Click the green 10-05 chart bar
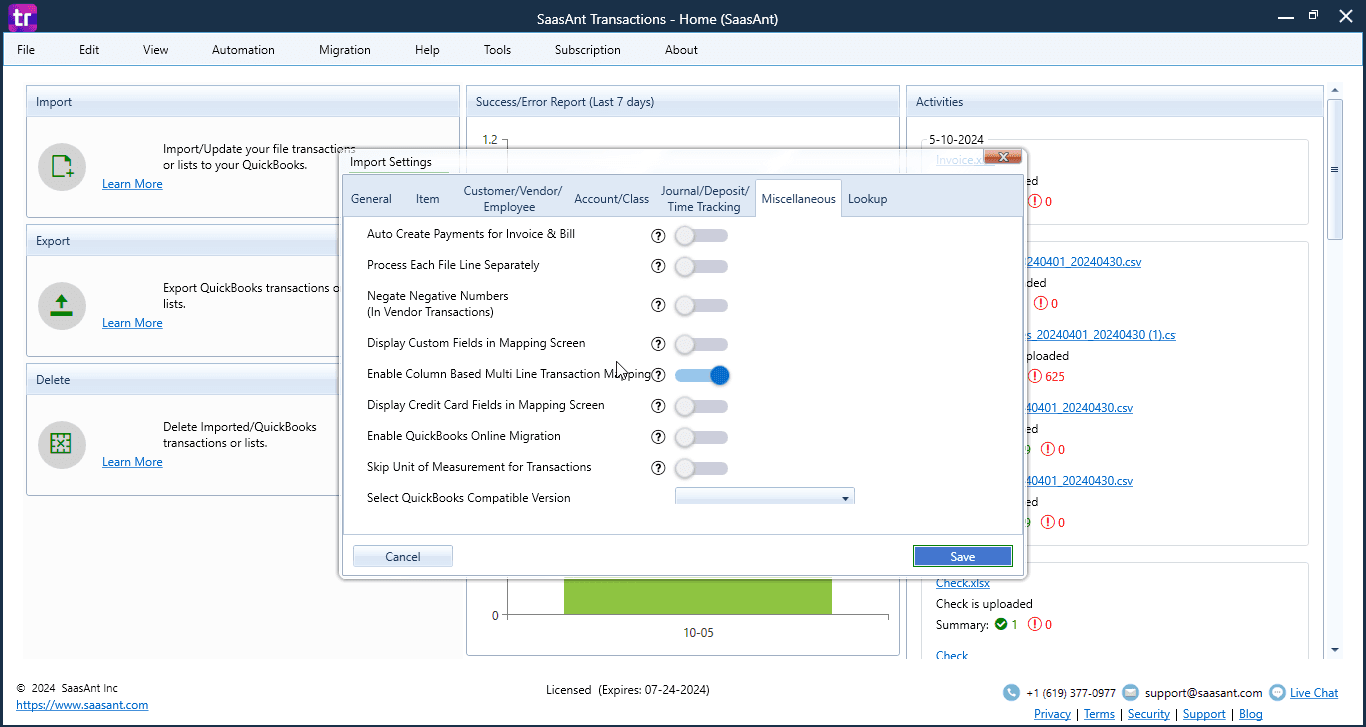Viewport: 1366px width, 727px height. click(698, 596)
